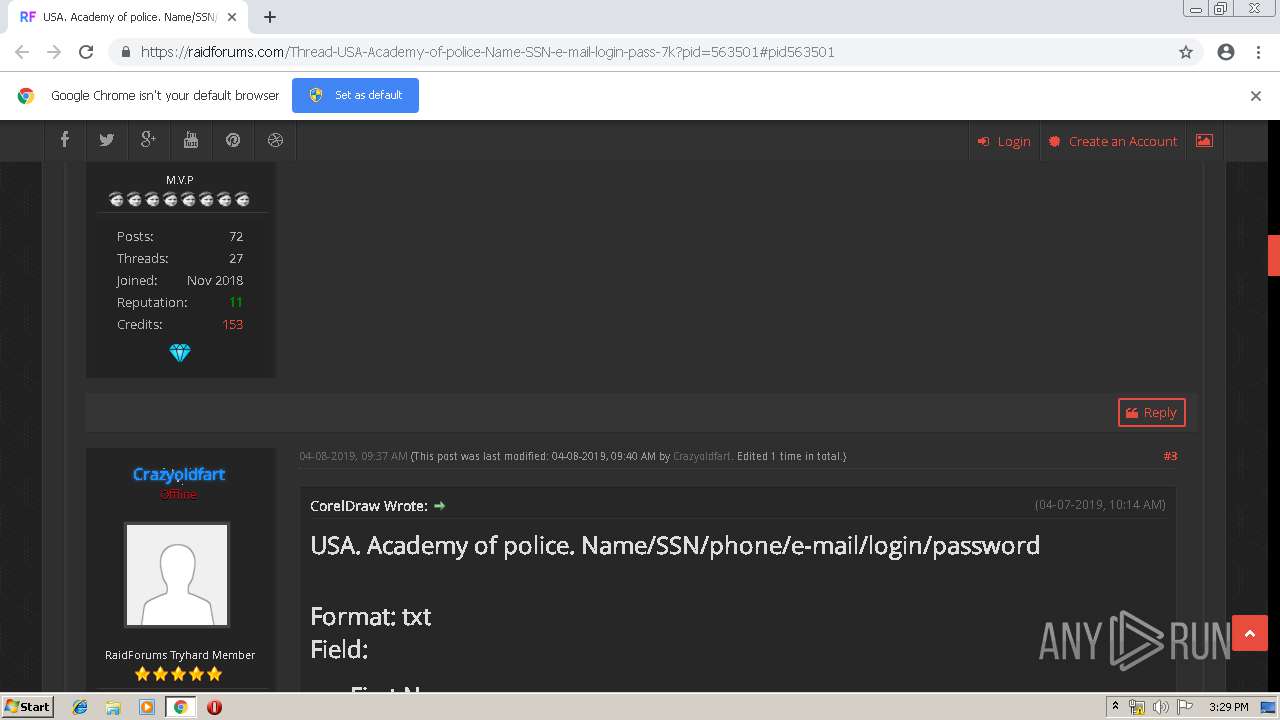Launch Internet Explorer from taskbar

click(80, 707)
